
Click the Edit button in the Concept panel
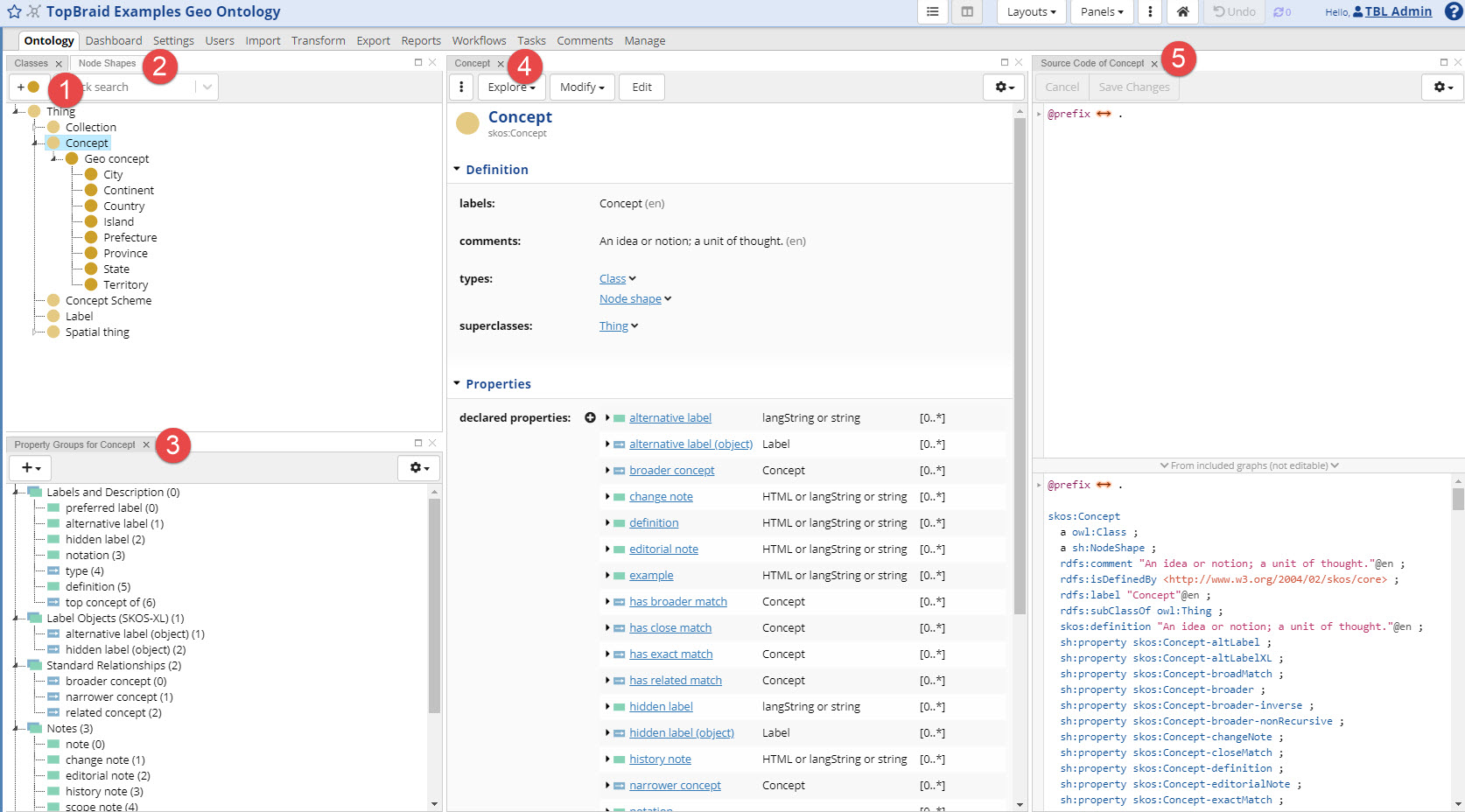point(641,87)
